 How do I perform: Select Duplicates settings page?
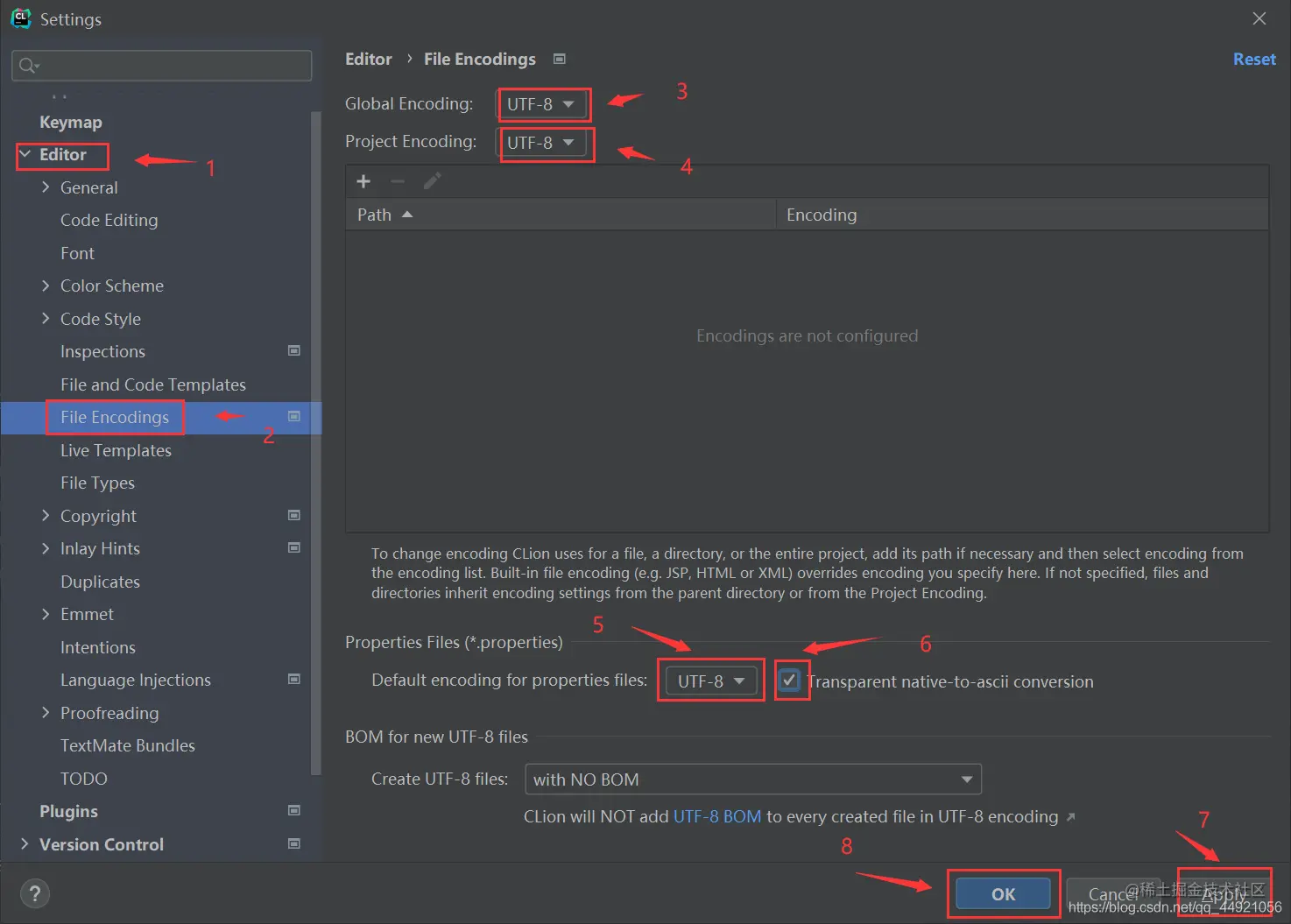pyautogui.click(x=100, y=582)
